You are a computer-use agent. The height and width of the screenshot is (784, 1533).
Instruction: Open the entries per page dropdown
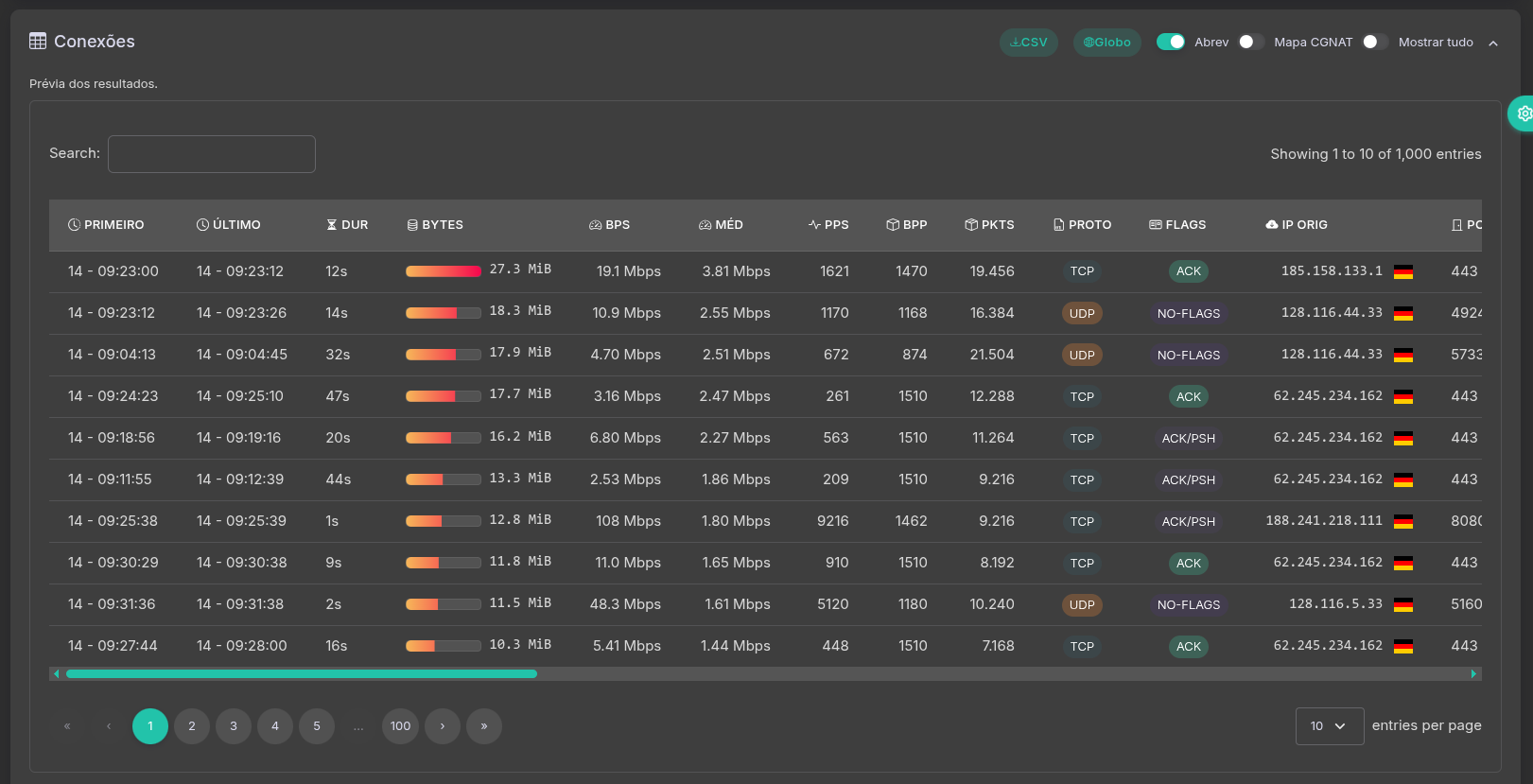click(1329, 726)
